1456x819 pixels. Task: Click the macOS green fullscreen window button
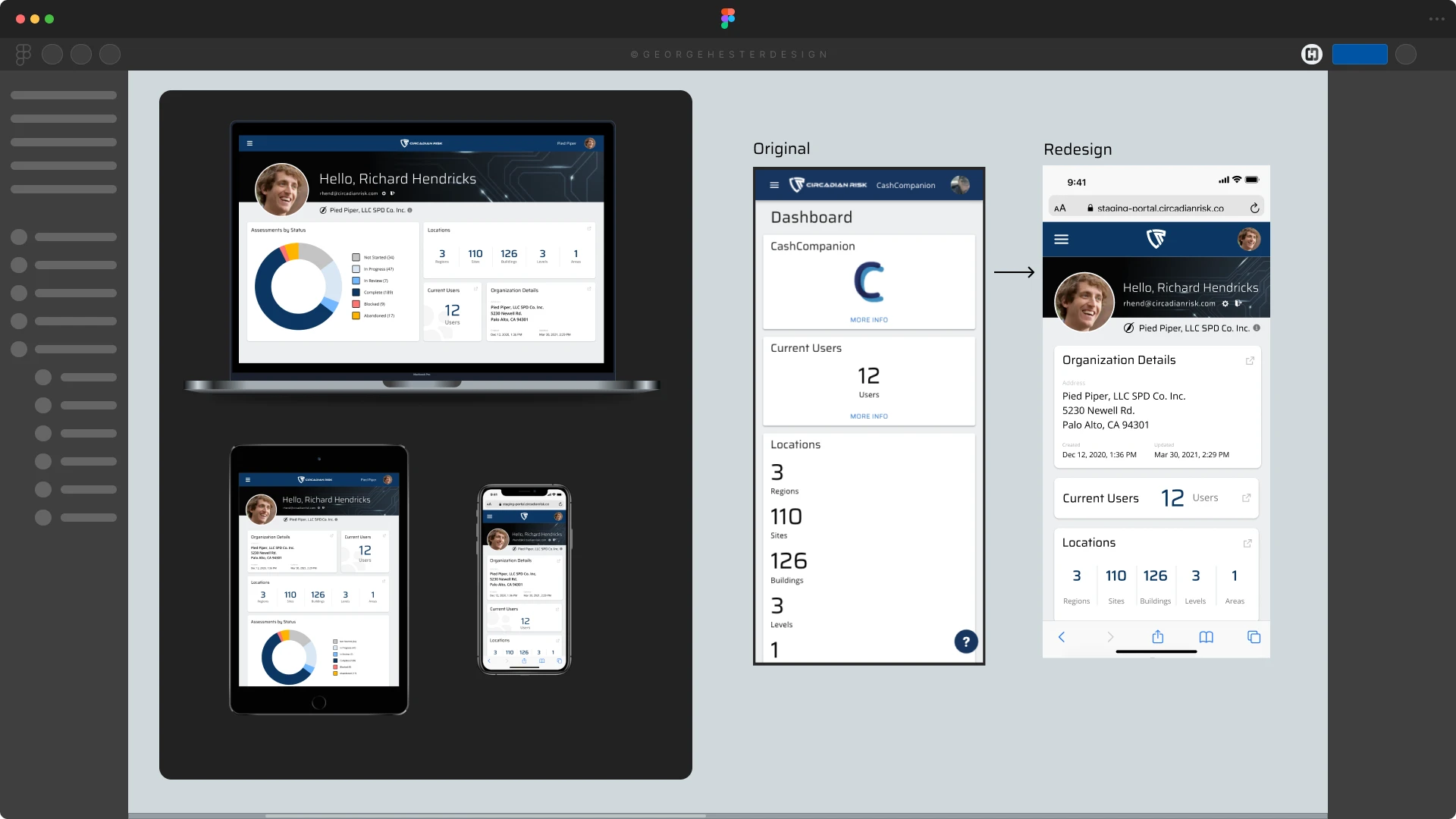(x=49, y=19)
